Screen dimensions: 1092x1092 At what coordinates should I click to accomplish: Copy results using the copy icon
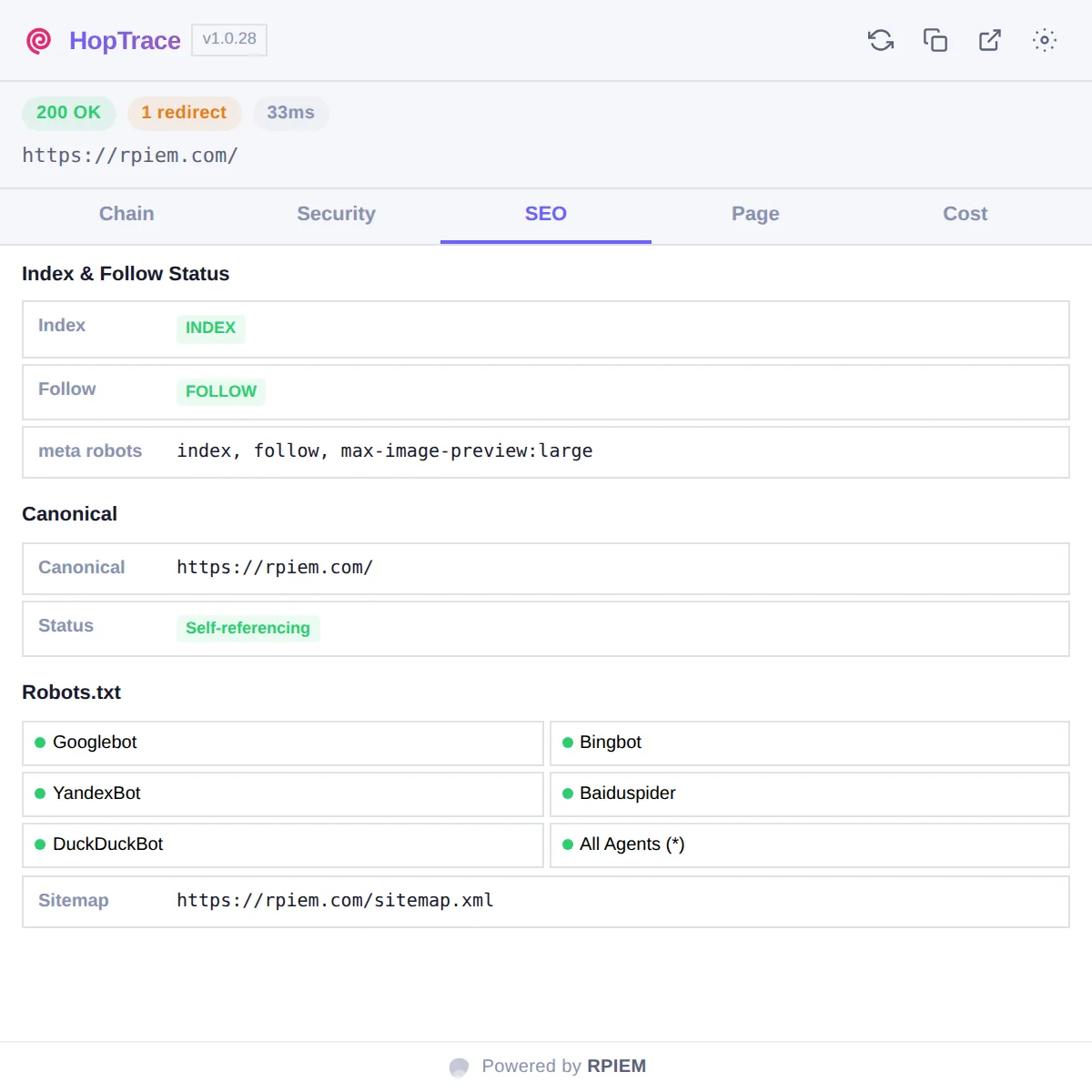coord(935,40)
